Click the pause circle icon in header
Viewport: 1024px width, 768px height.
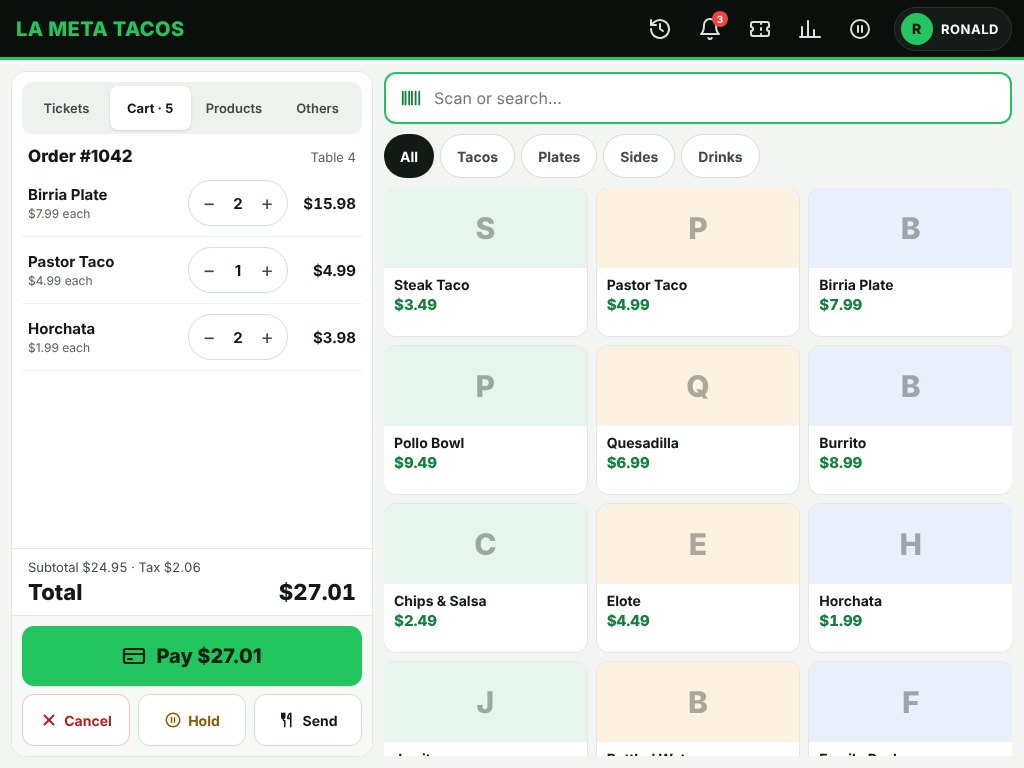click(859, 29)
